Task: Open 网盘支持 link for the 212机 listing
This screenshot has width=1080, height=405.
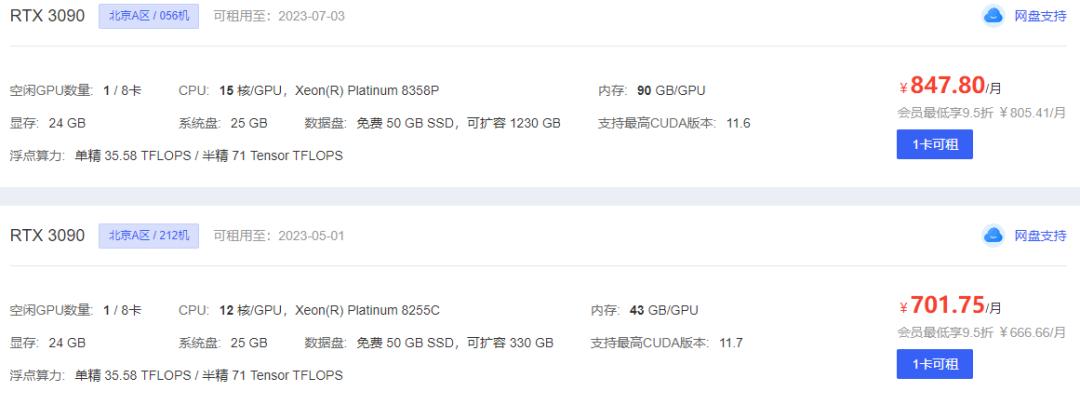Action: click(x=1040, y=235)
